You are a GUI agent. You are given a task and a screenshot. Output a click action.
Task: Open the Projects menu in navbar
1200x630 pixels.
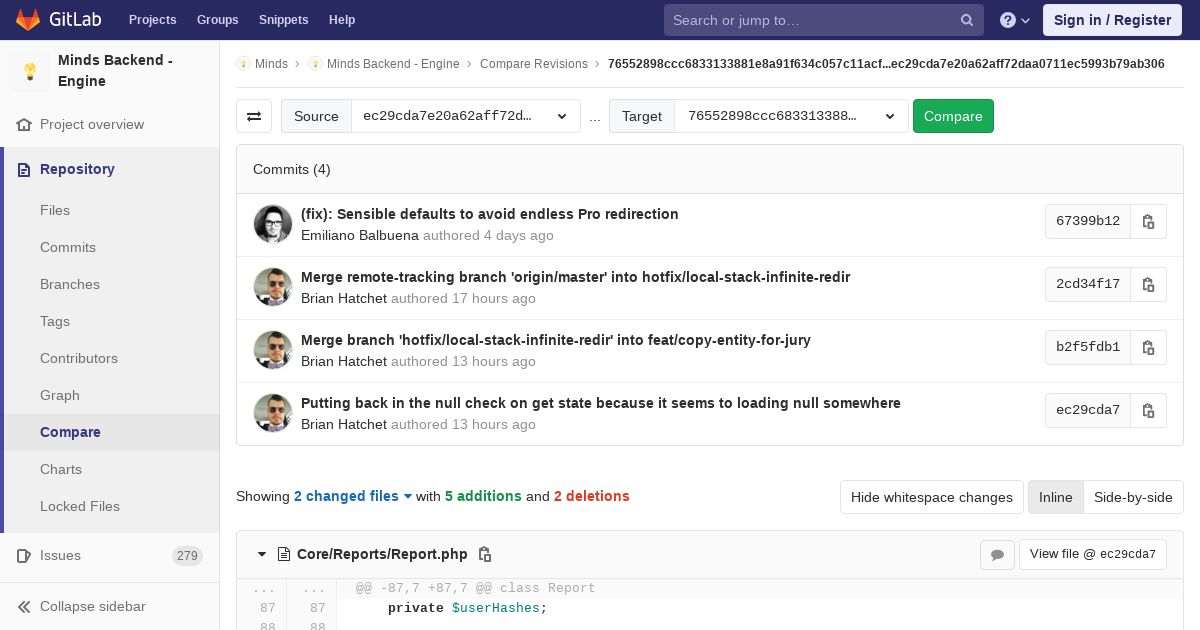click(152, 20)
